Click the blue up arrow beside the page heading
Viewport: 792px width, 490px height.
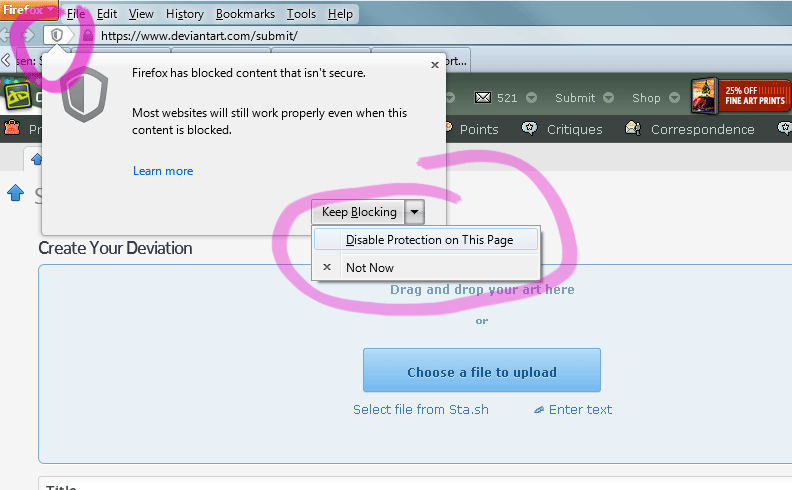[x=16, y=192]
